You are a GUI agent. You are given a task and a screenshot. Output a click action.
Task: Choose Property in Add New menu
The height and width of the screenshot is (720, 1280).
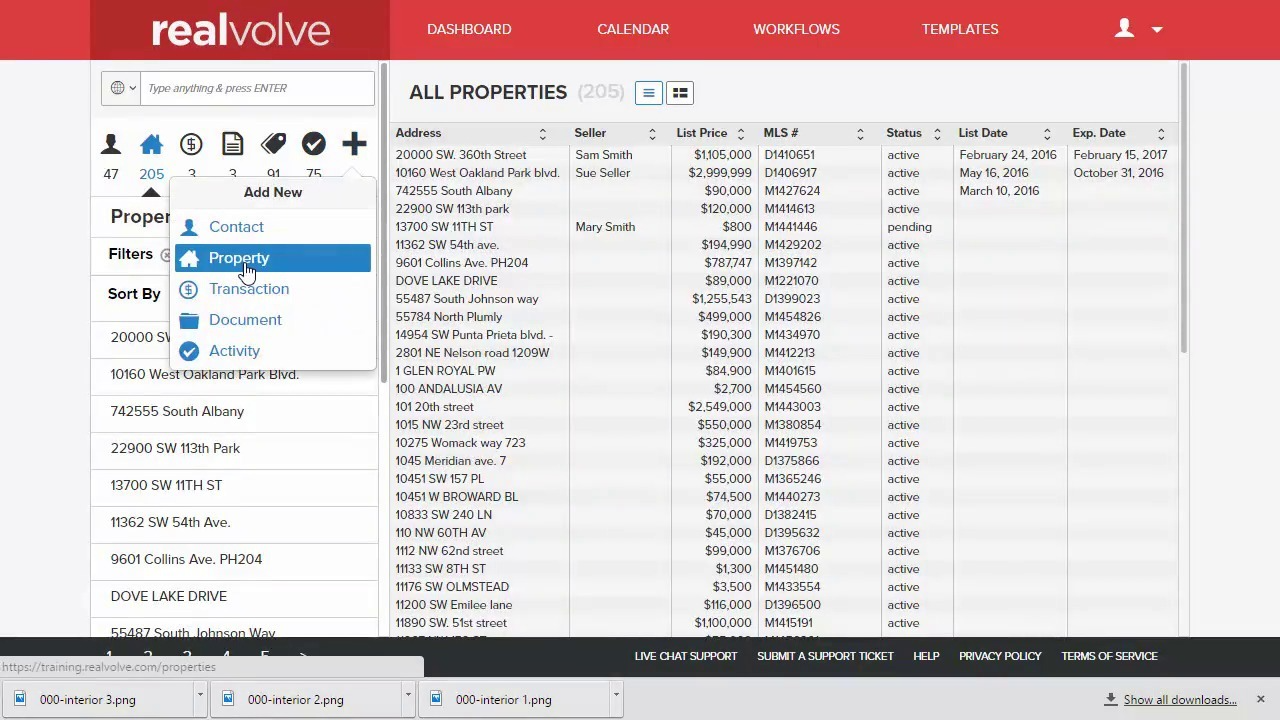click(x=272, y=258)
